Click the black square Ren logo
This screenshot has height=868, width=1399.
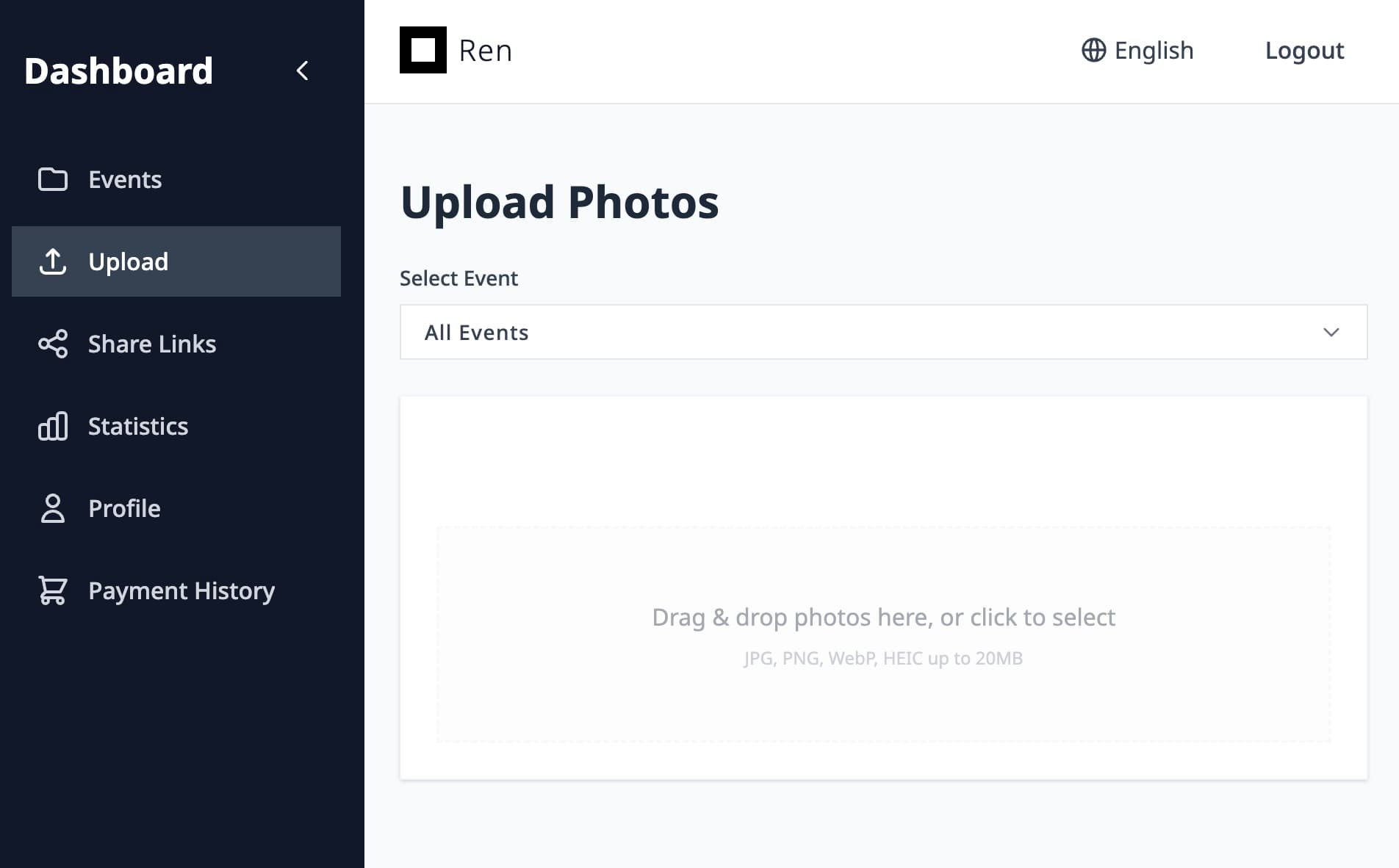[423, 50]
